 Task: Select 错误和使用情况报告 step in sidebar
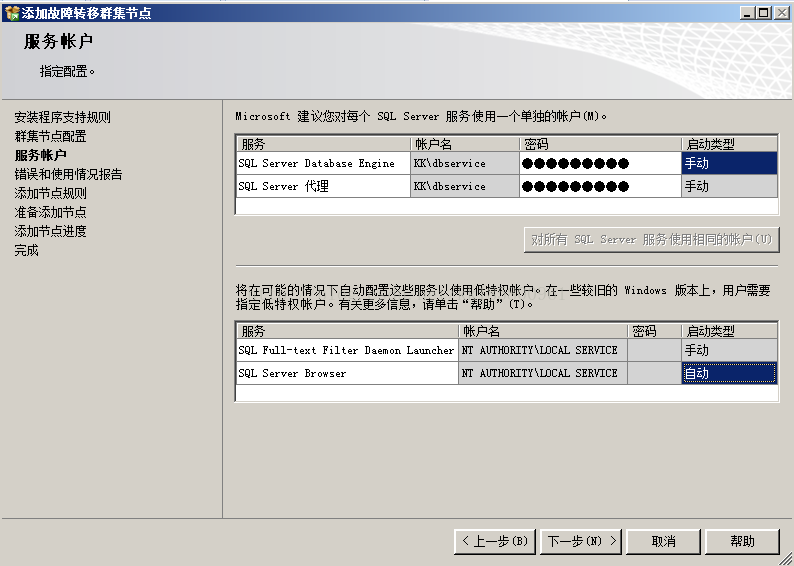click(x=68, y=174)
